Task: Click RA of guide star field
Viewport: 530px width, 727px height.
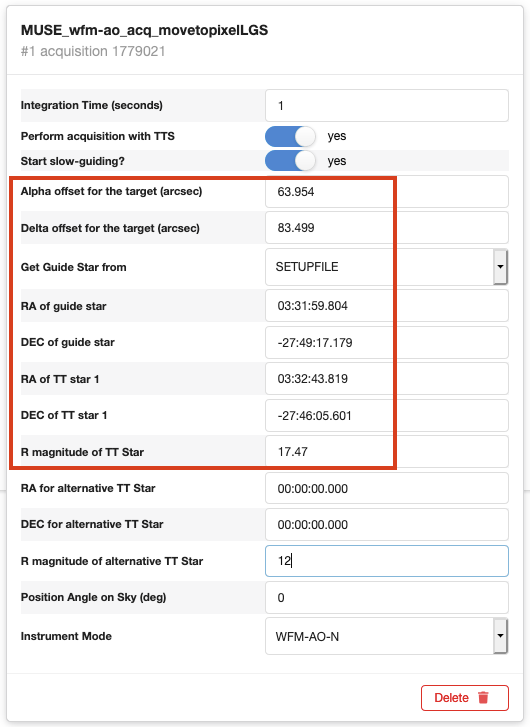Action: tap(387, 306)
